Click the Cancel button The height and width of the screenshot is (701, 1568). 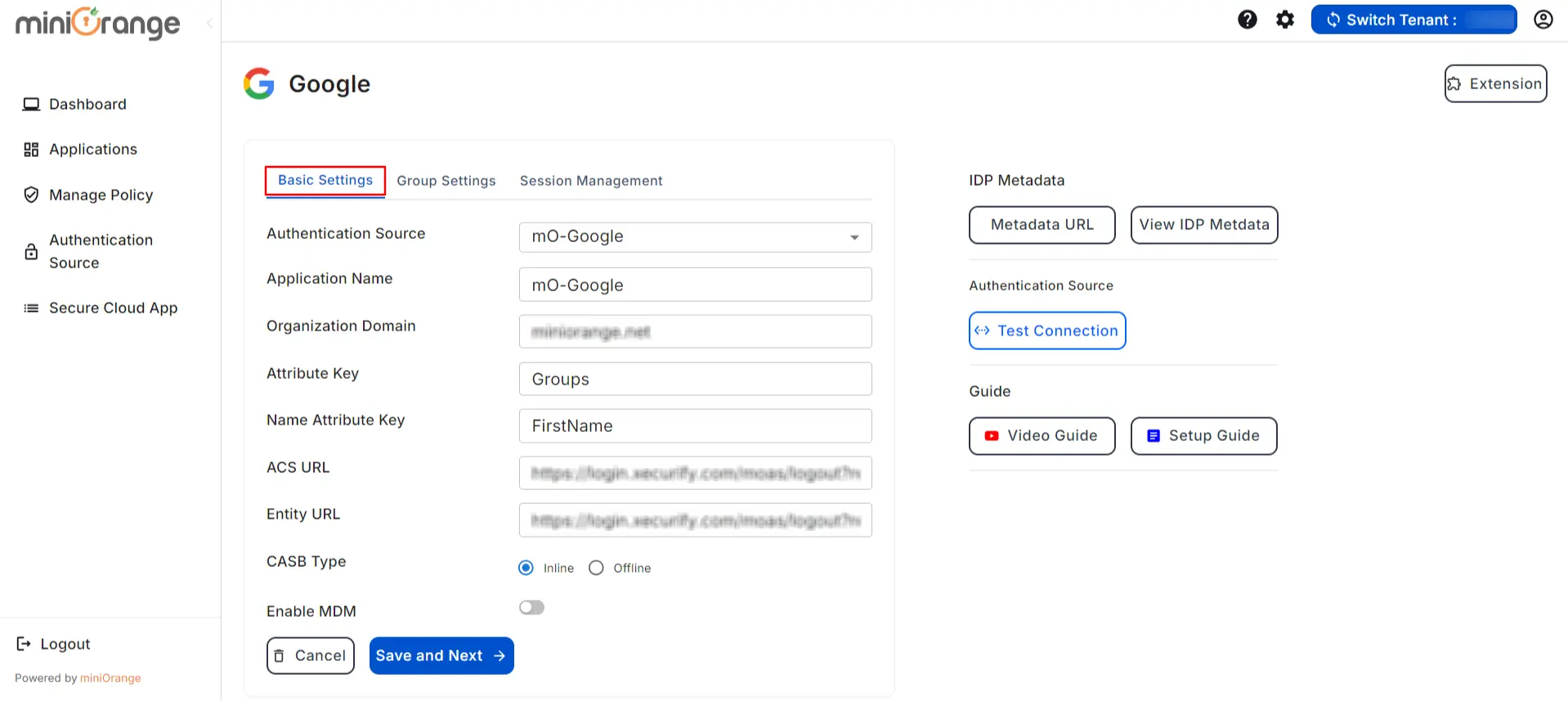[311, 656]
